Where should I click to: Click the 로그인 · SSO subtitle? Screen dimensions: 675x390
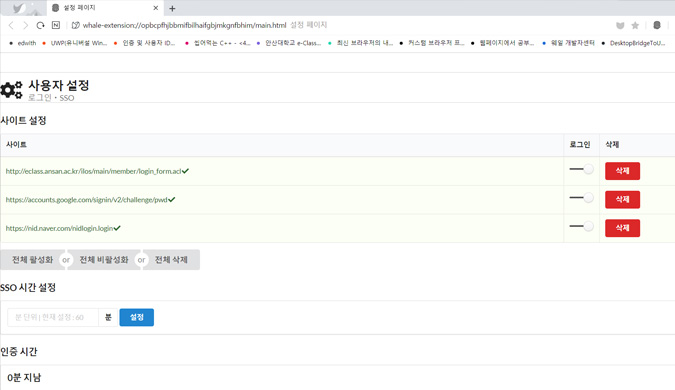point(51,98)
